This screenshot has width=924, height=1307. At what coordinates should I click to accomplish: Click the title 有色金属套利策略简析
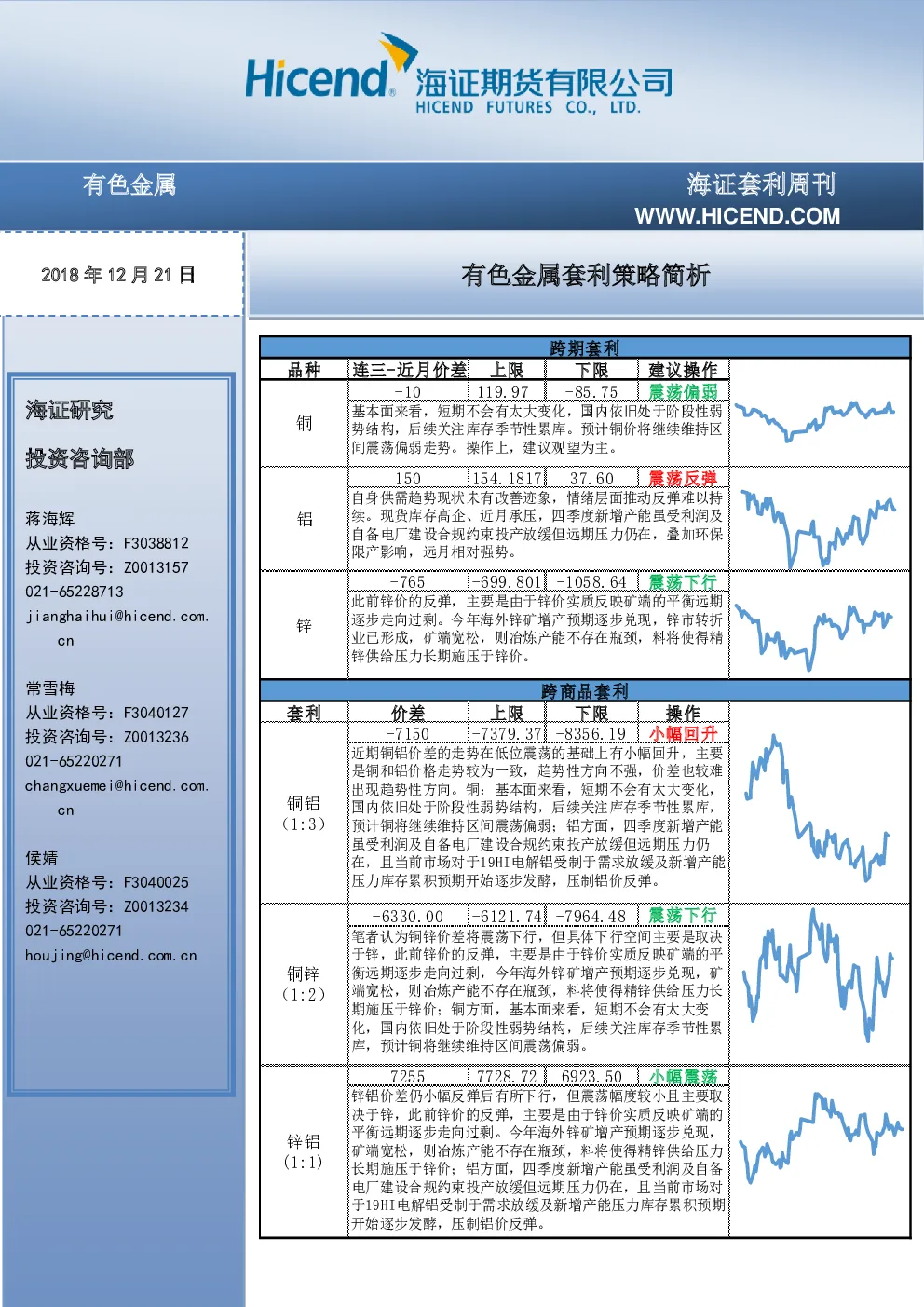[585, 275]
